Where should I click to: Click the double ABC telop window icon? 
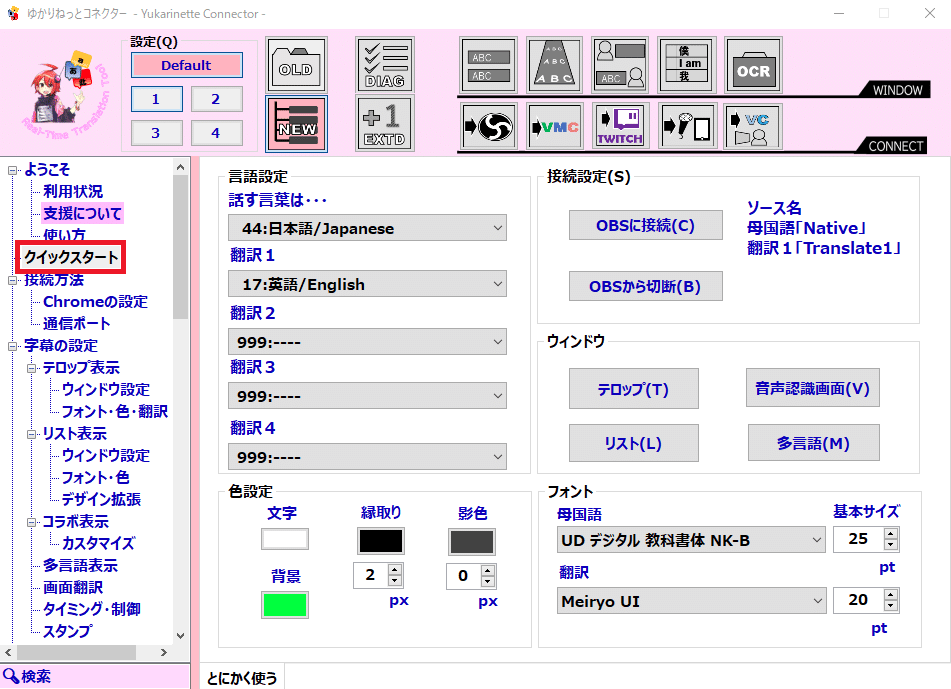[488, 63]
